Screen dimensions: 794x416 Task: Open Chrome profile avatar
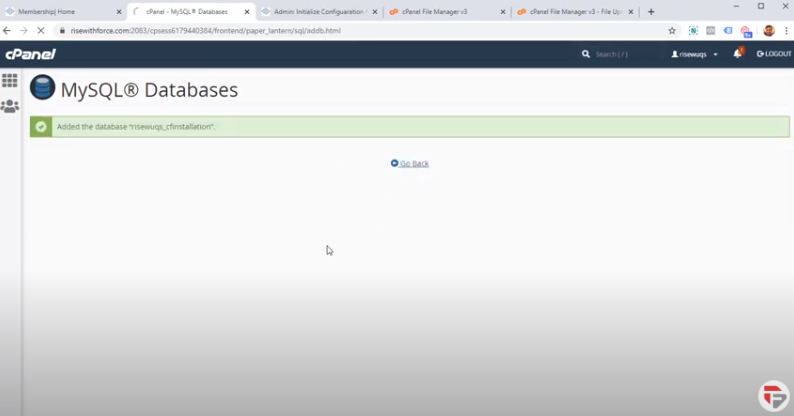(x=768, y=31)
